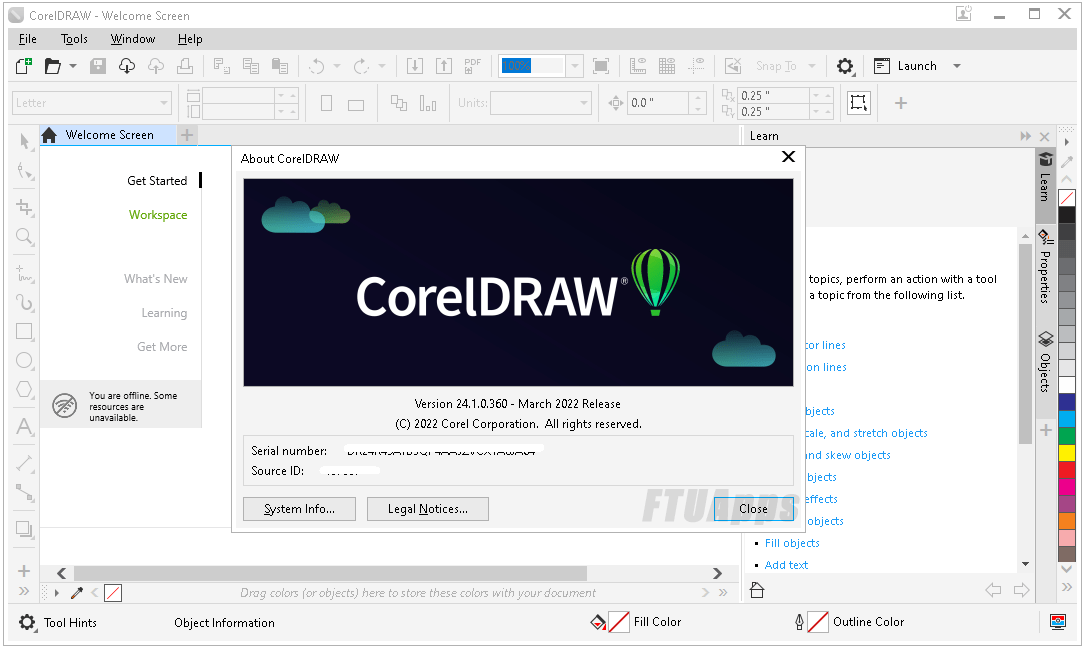Image resolution: width=1084 pixels, height=648 pixels.
Task: Pick the yellow swatch in color palette
Action: [x=1067, y=453]
